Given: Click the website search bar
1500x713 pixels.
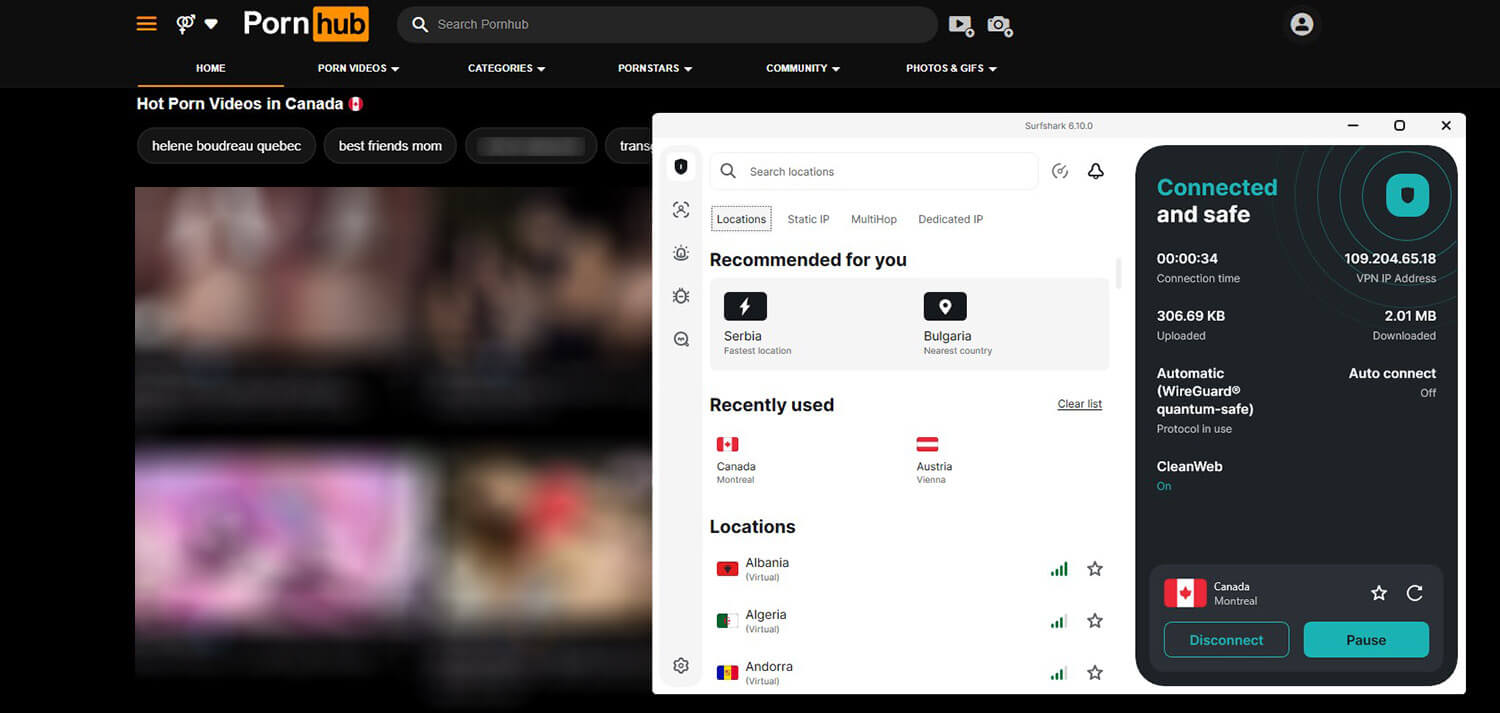Looking at the screenshot, I should [x=668, y=24].
